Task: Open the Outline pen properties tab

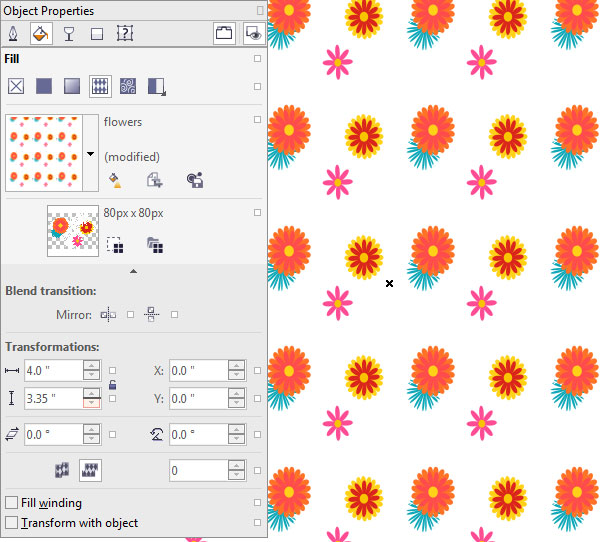Action: point(13,34)
